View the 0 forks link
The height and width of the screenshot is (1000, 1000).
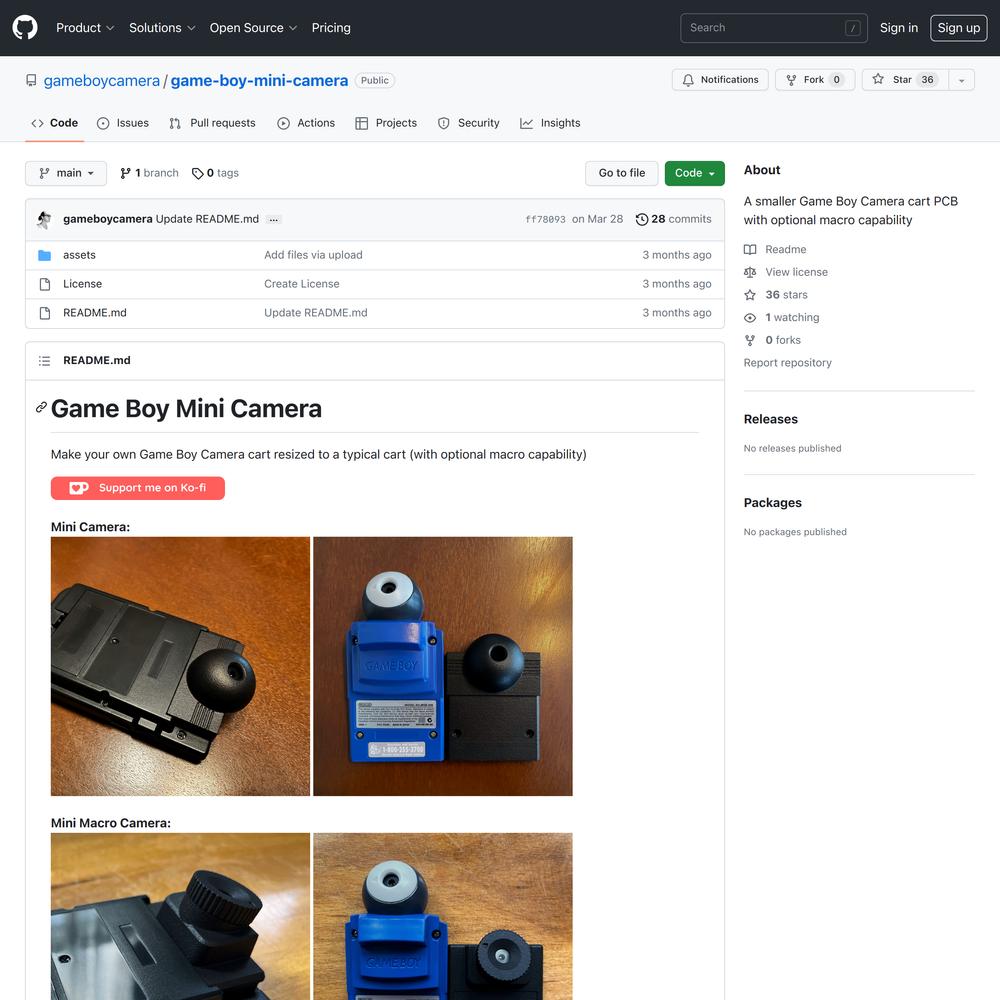point(783,340)
